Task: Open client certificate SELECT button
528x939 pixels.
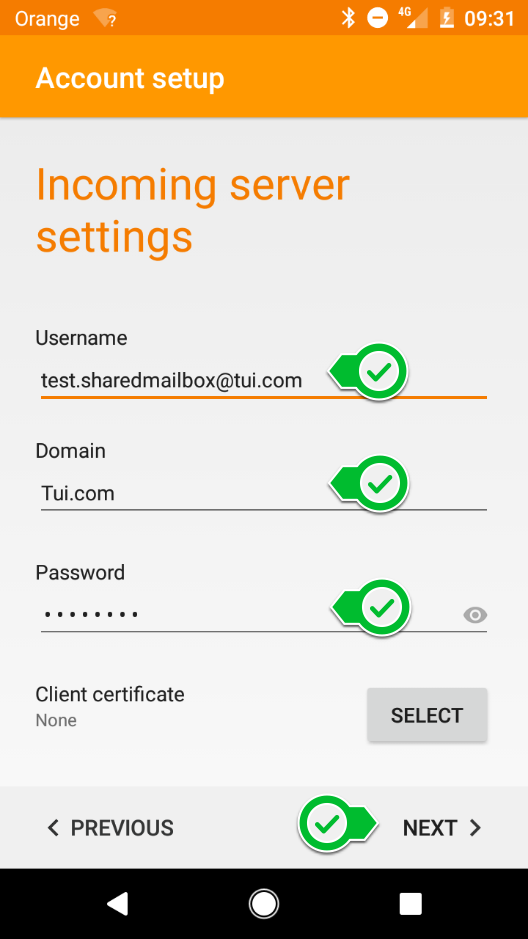Action: point(427,715)
